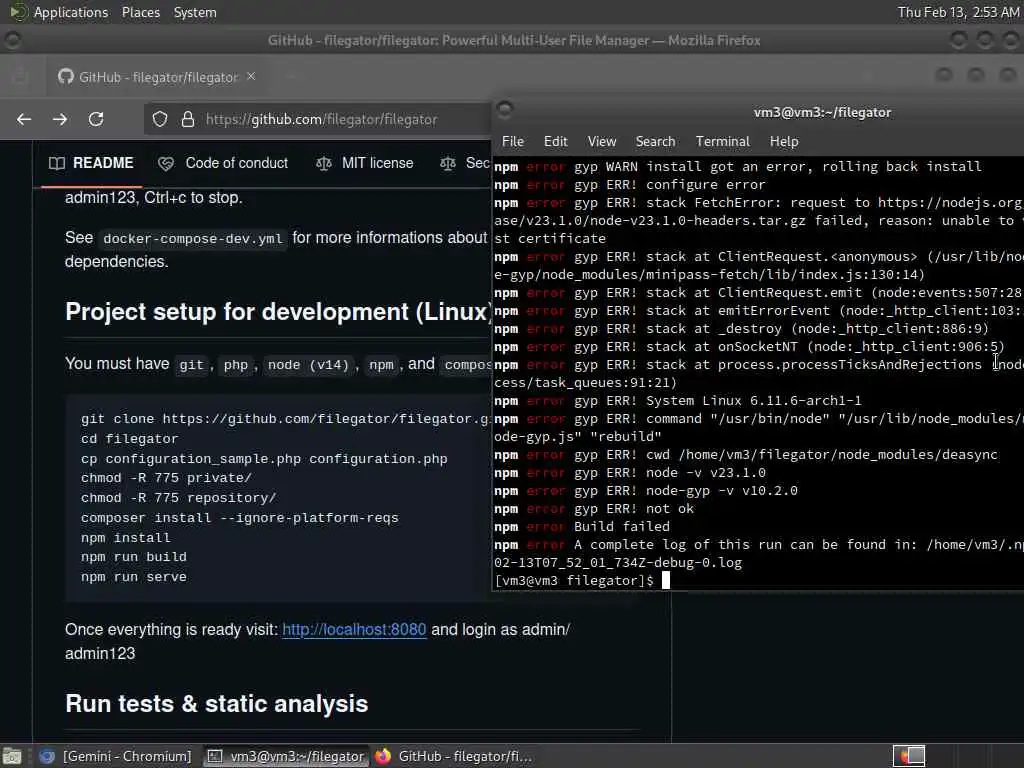Open the System menu in the top panel

[195, 12]
